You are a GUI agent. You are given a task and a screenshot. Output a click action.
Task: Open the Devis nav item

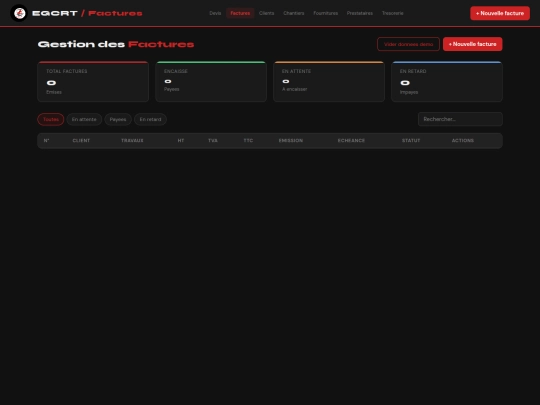[215, 13]
